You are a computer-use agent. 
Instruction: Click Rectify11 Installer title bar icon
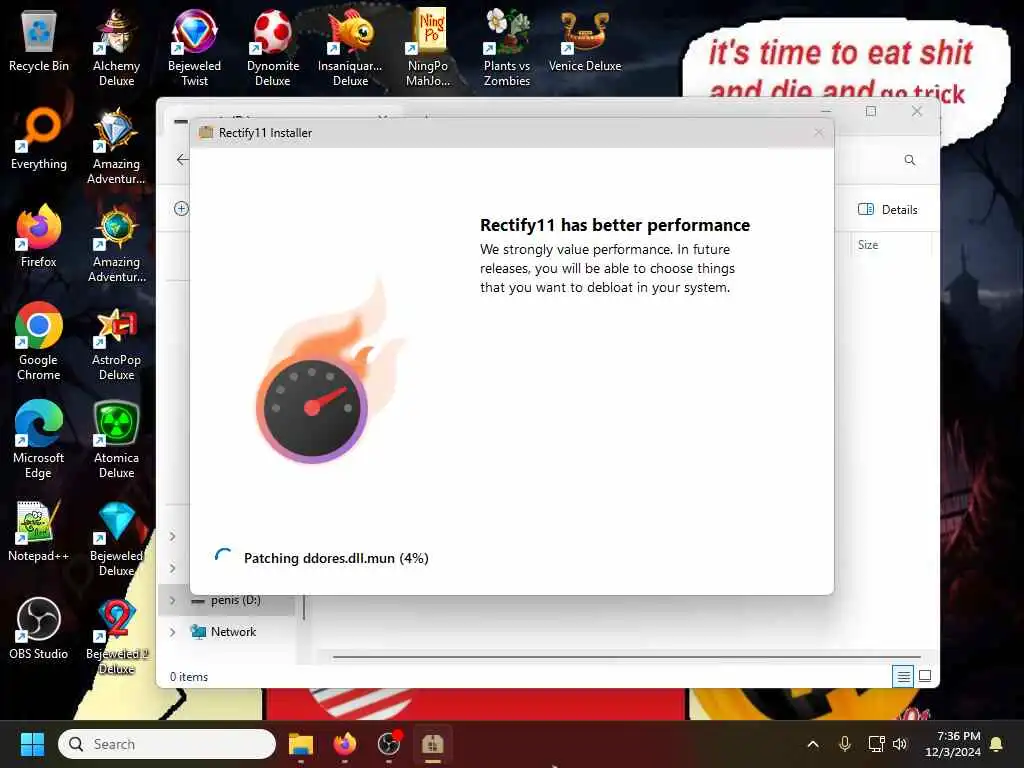206,133
